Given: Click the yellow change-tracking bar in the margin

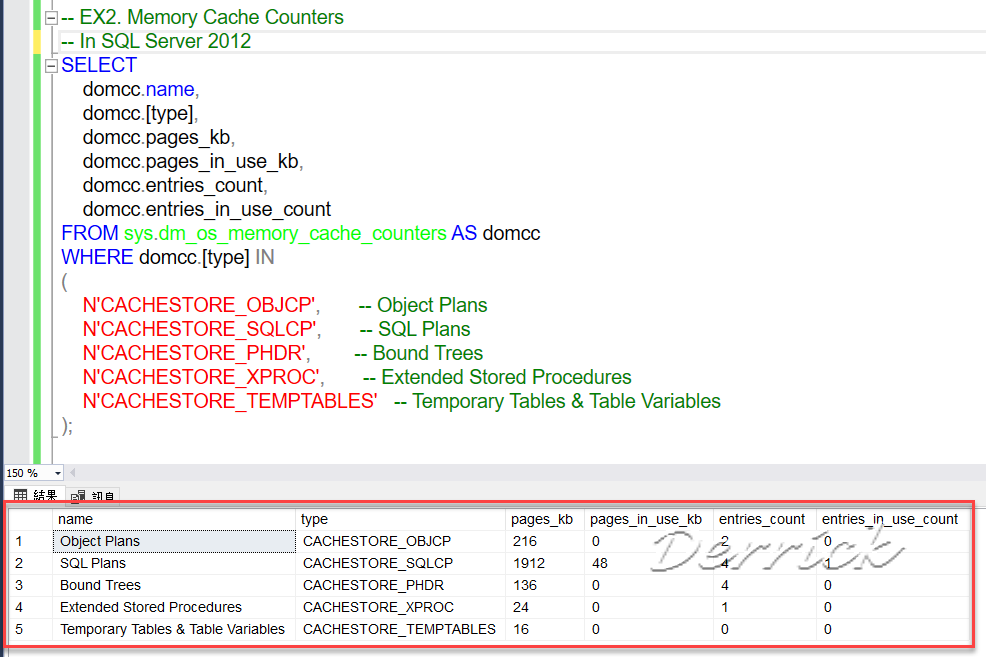Looking at the screenshot, I should (x=37, y=42).
